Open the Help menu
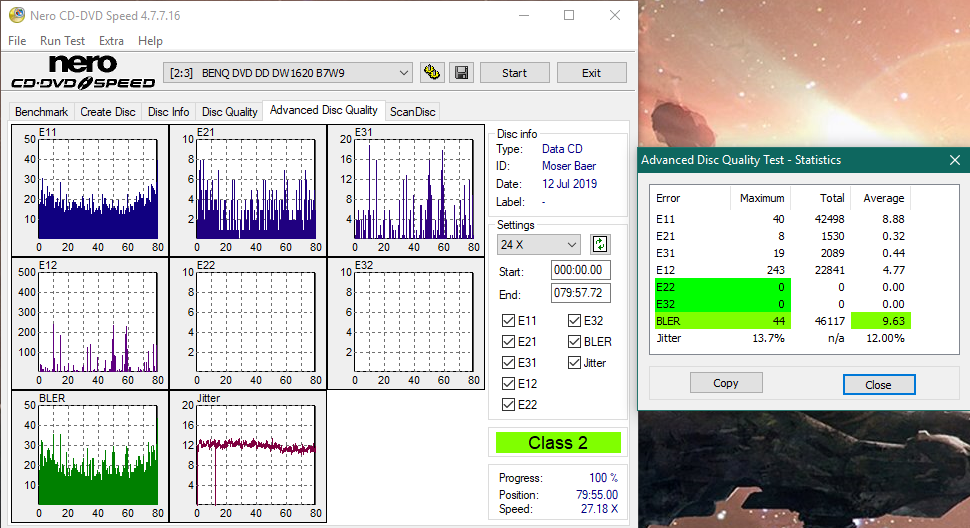 [150, 41]
